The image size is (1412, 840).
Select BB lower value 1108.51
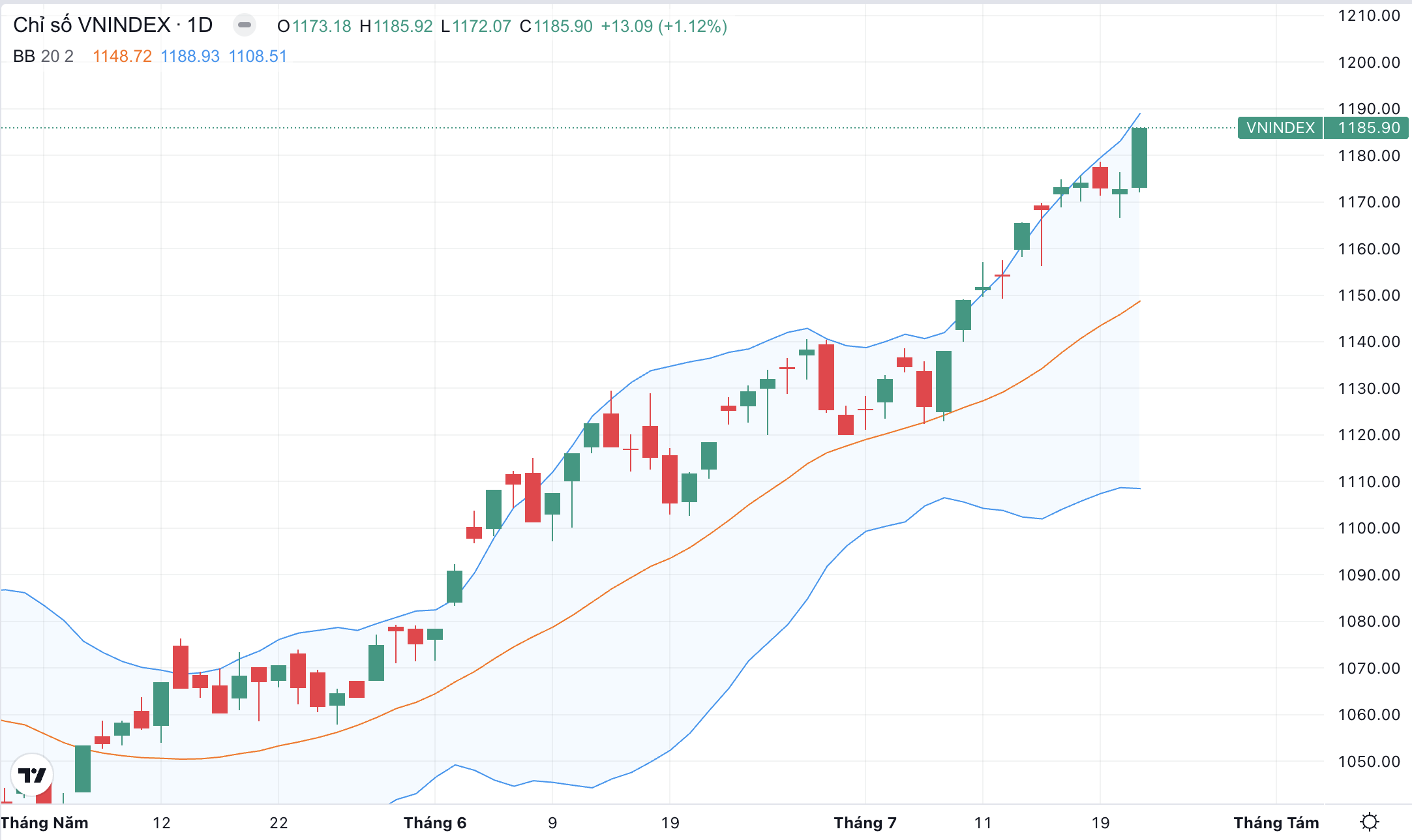258,56
